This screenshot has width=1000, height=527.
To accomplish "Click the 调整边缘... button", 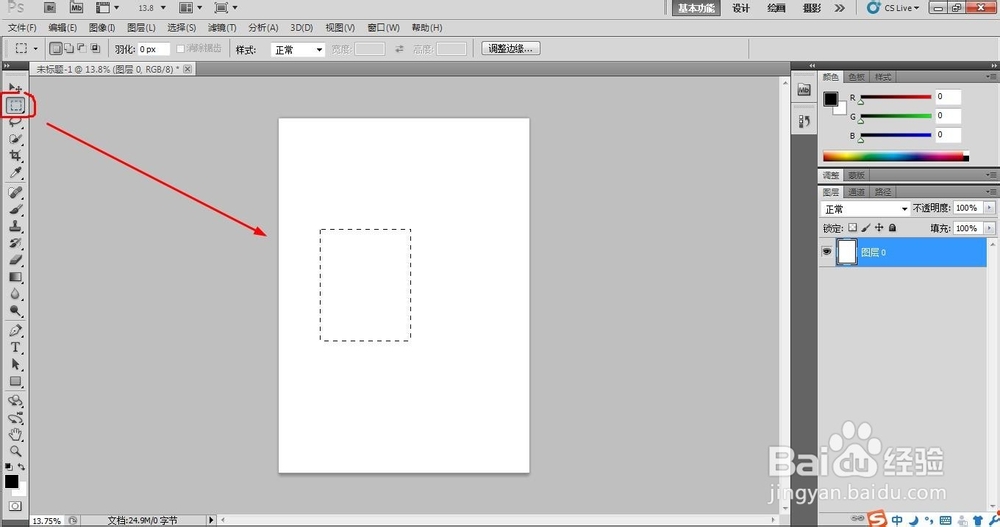I will [510, 48].
